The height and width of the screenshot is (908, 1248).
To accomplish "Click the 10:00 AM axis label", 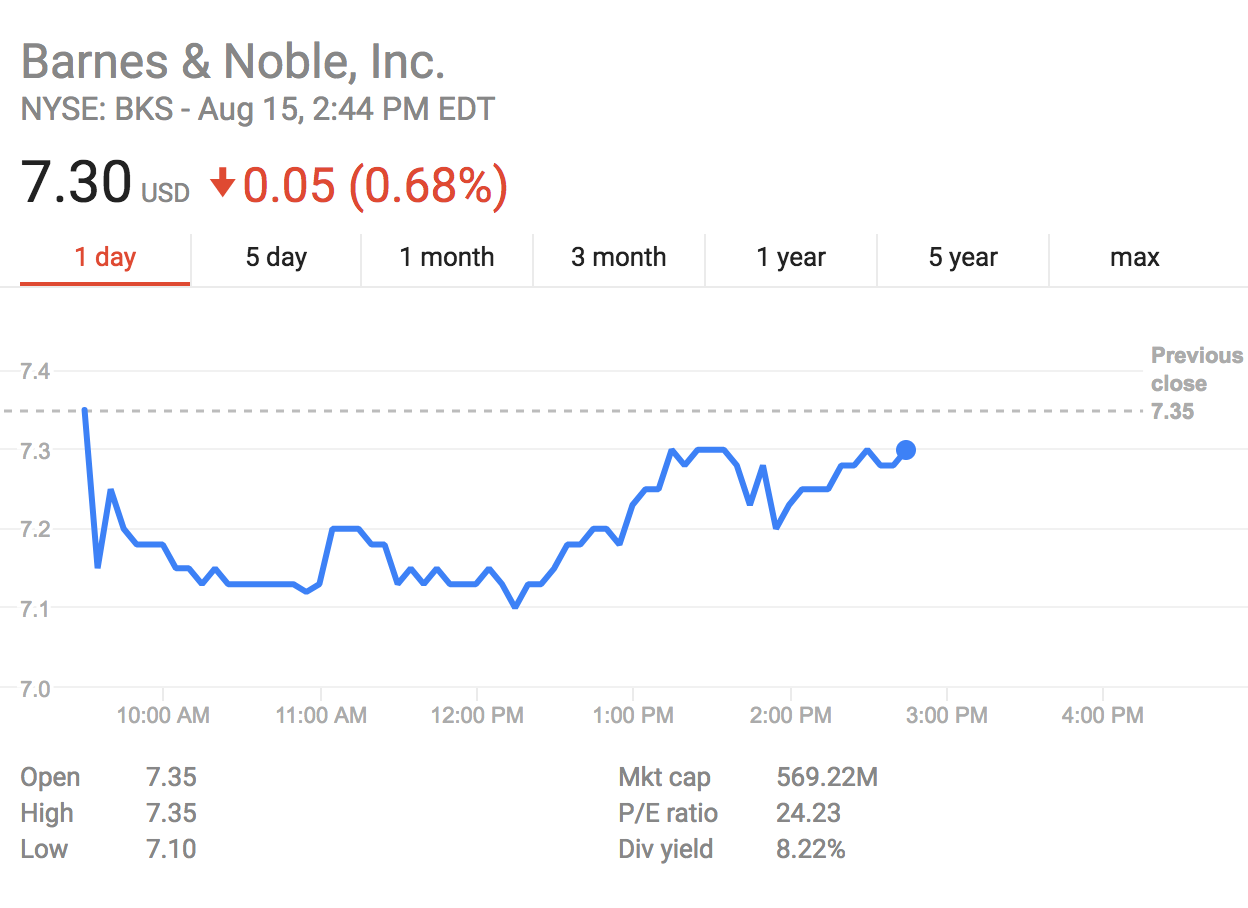I will (163, 715).
